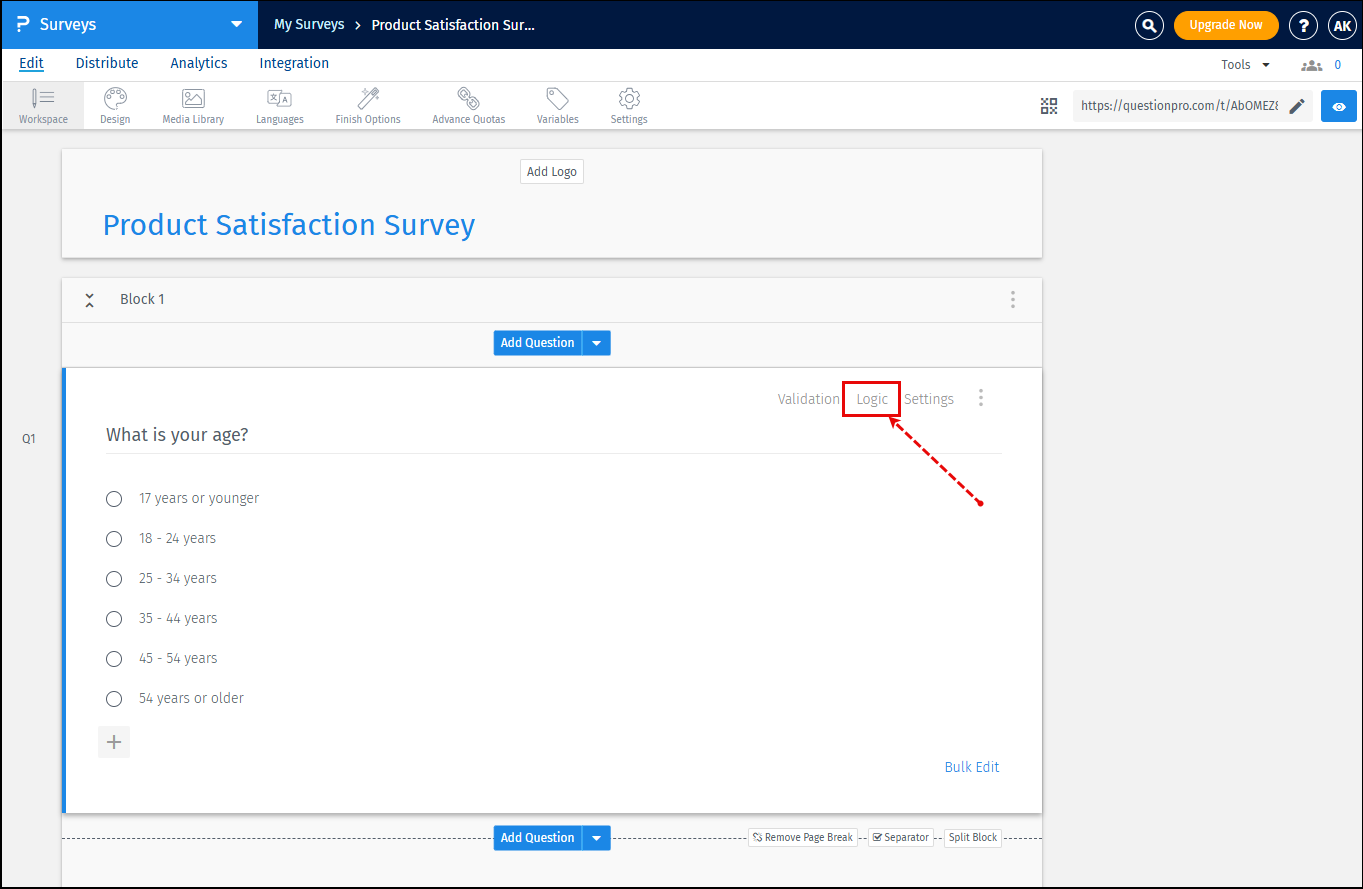Image resolution: width=1363 pixels, height=889 pixels.
Task: Open the Variables panel
Action: coord(557,105)
